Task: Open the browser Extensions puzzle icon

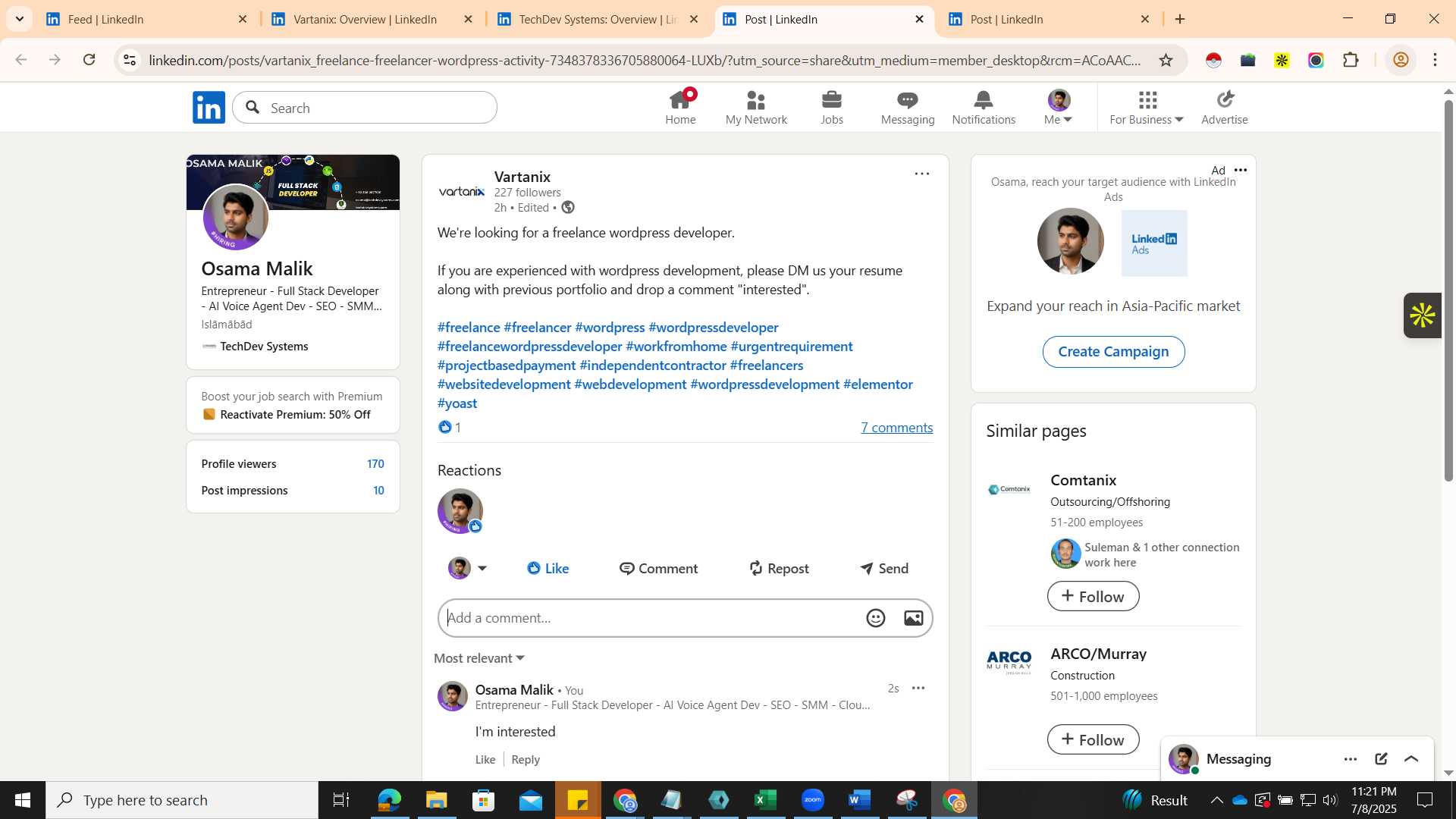Action: [x=1351, y=60]
